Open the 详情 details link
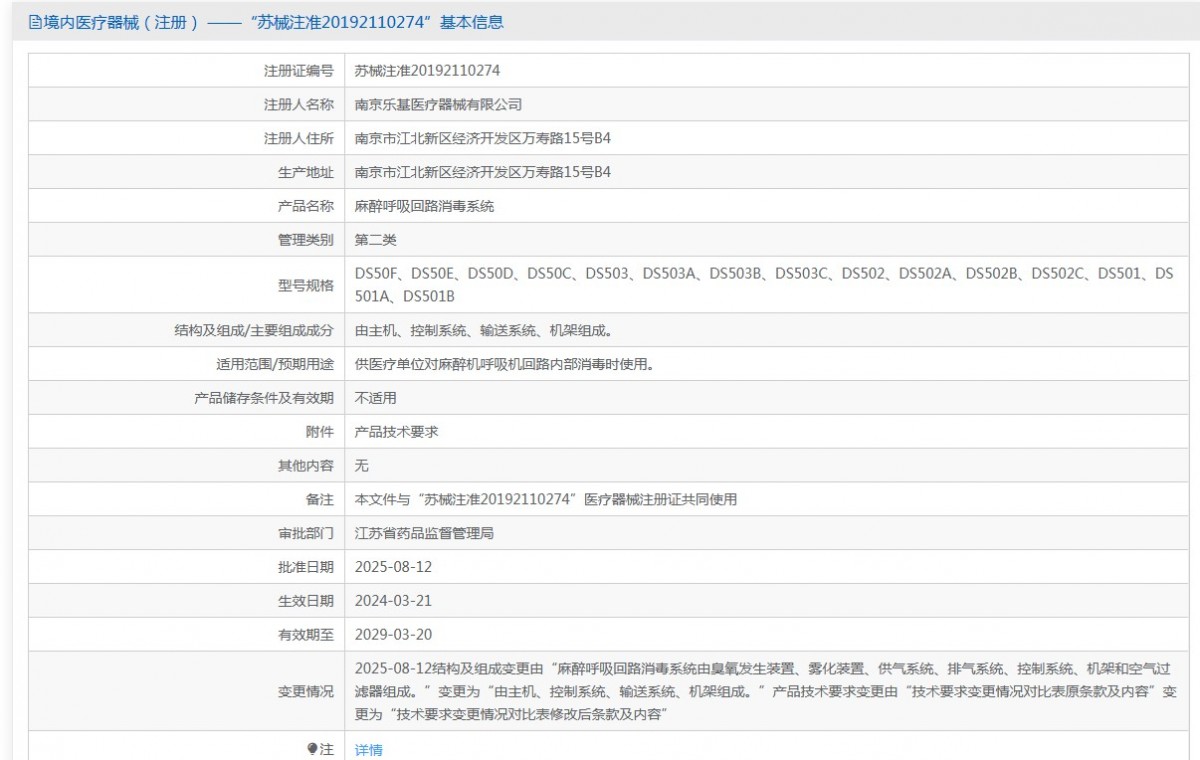The image size is (1200, 760). click(x=369, y=749)
